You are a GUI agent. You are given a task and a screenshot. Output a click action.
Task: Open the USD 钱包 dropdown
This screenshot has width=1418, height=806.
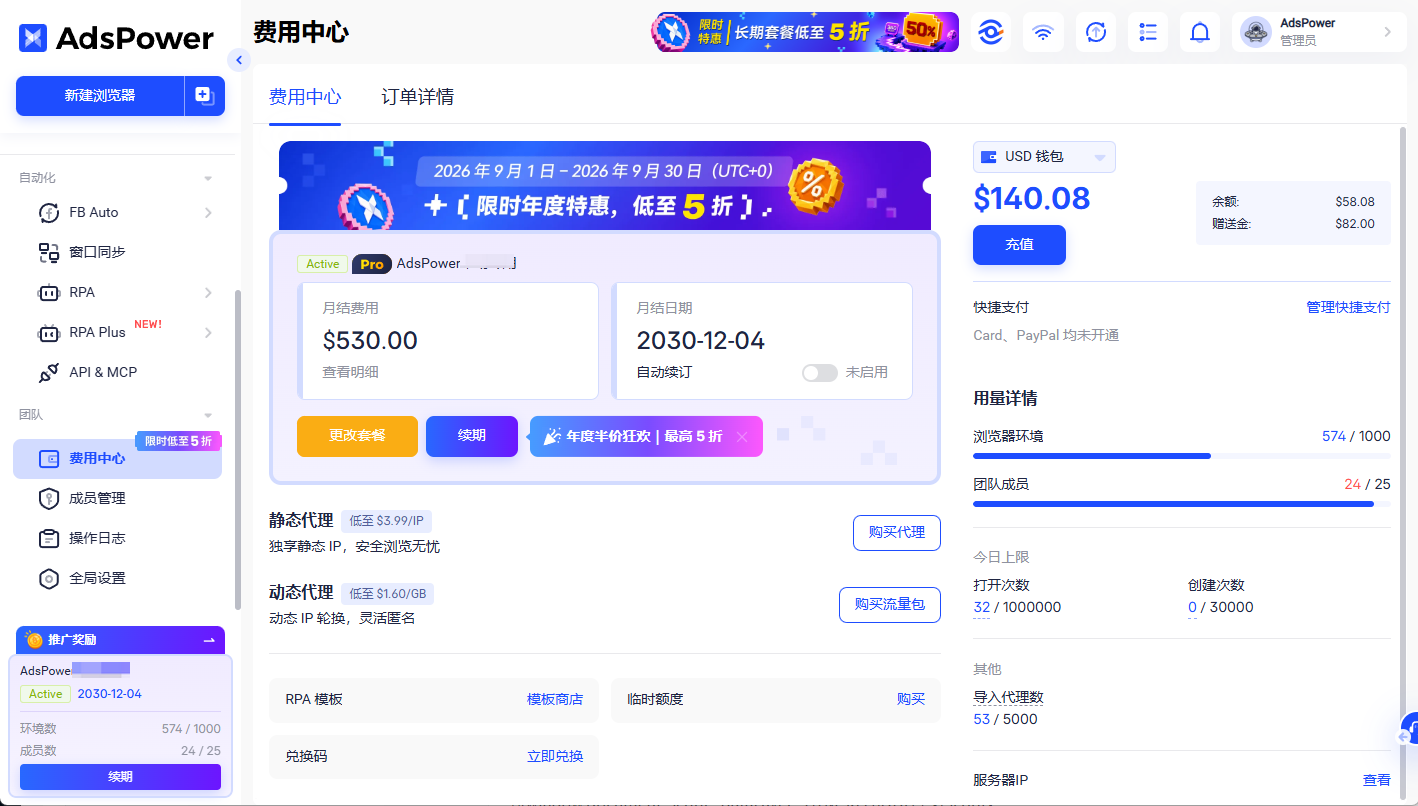tap(1044, 157)
